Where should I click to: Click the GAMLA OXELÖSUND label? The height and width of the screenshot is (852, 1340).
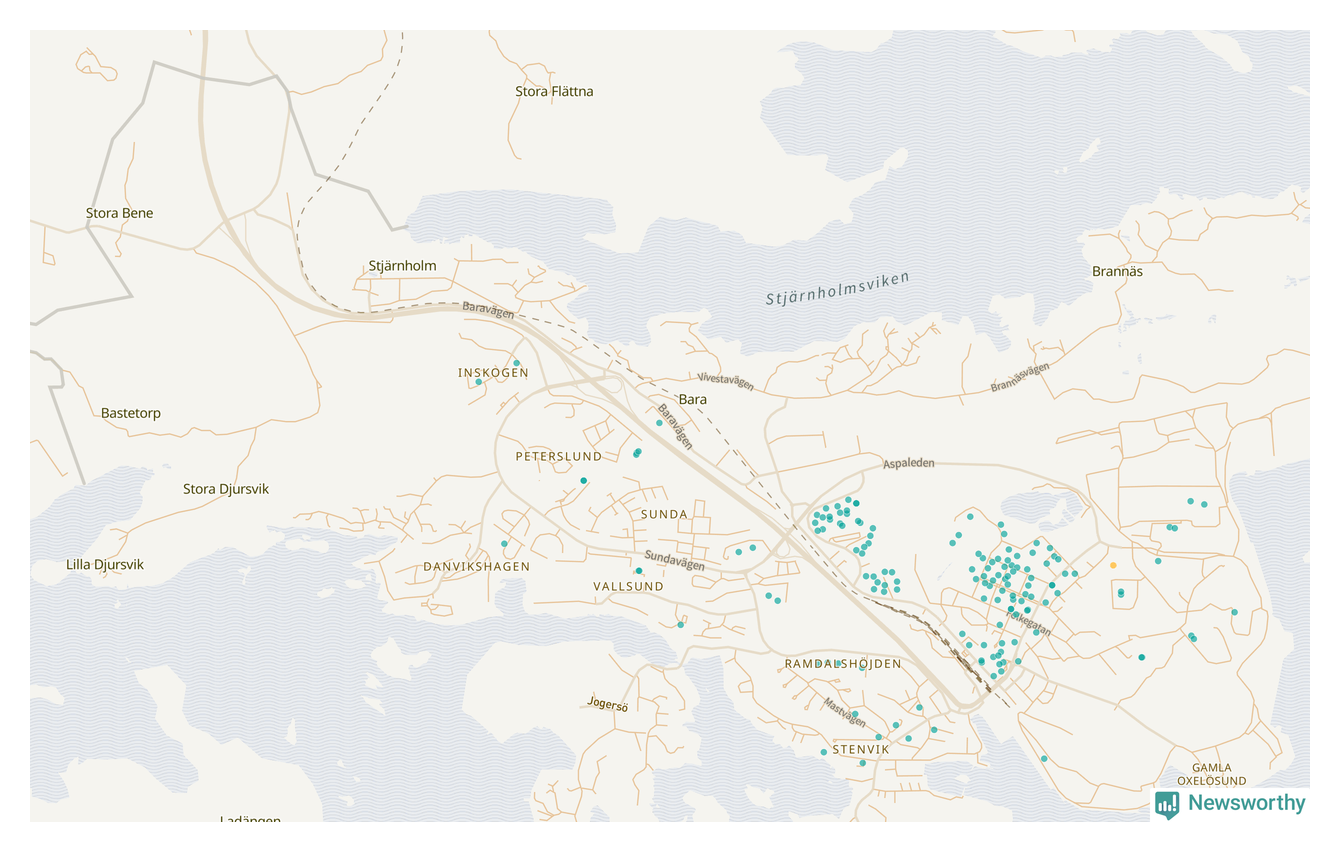pos(1211,774)
